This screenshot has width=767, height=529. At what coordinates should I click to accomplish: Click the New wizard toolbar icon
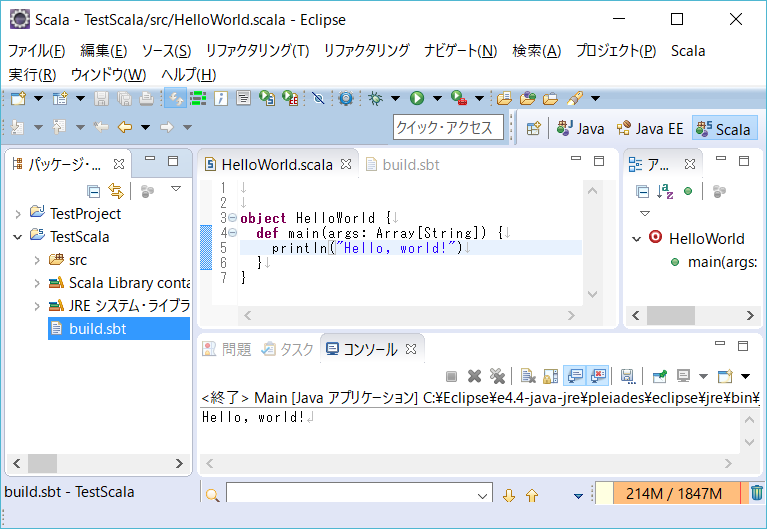point(18,98)
